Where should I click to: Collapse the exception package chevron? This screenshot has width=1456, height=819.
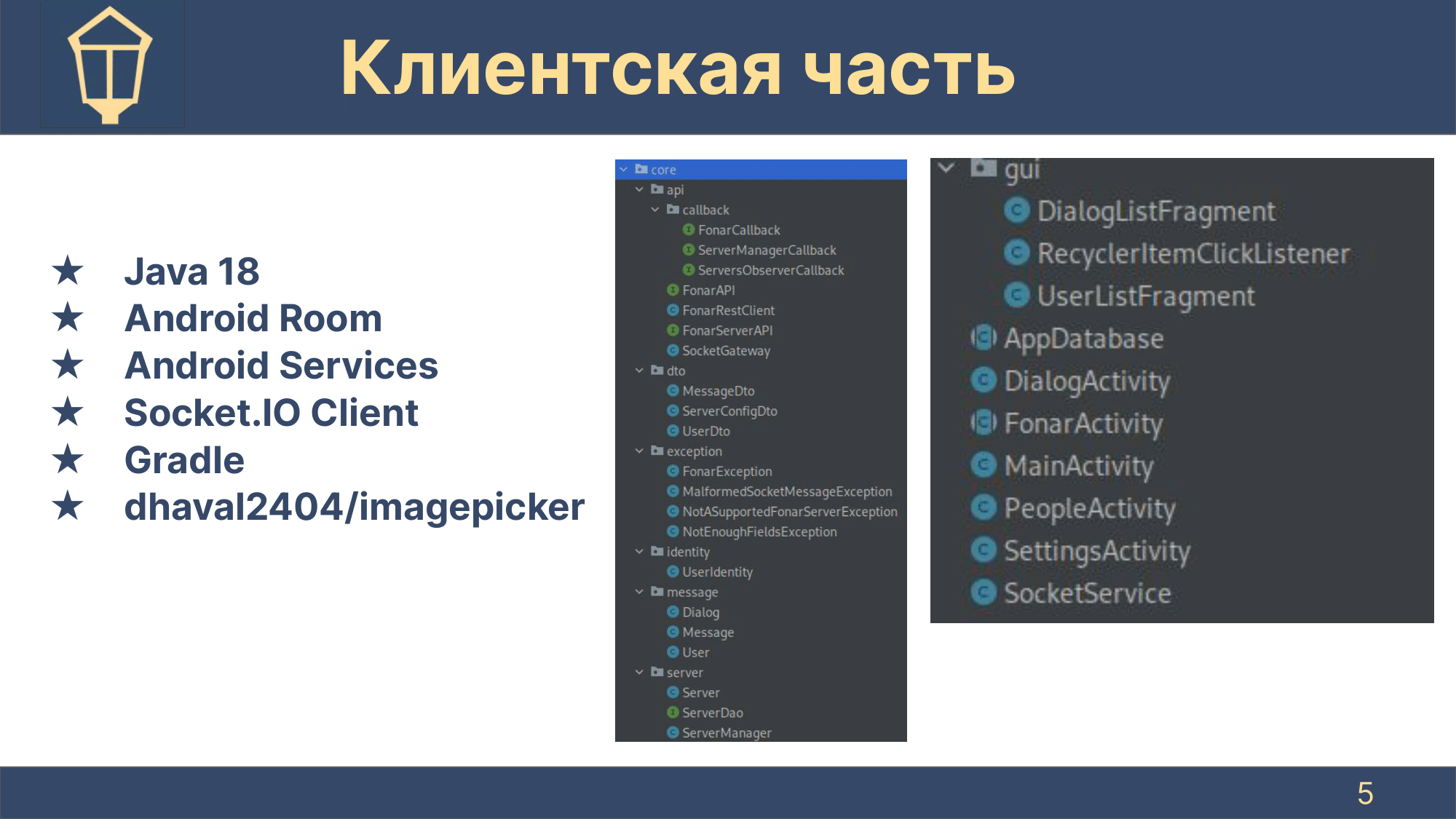tap(639, 451)
